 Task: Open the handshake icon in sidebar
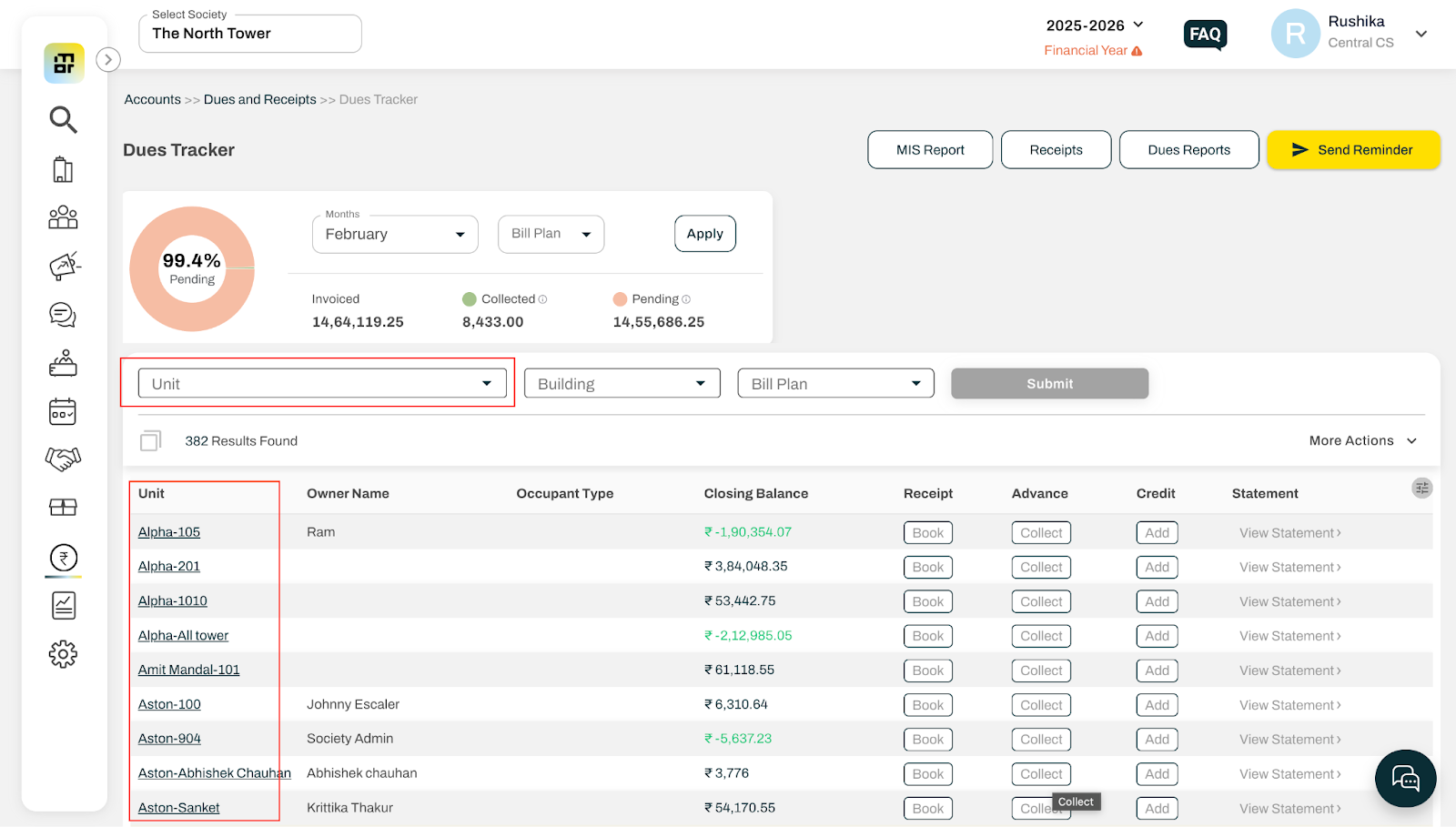click(x=63, y=459)
